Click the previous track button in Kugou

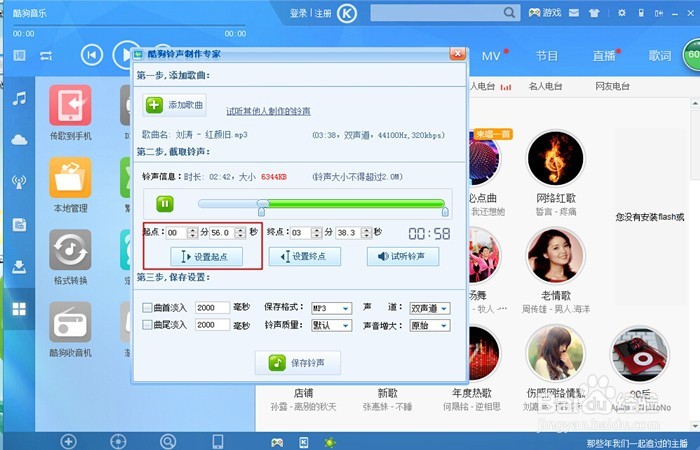(x=92, y=55)
